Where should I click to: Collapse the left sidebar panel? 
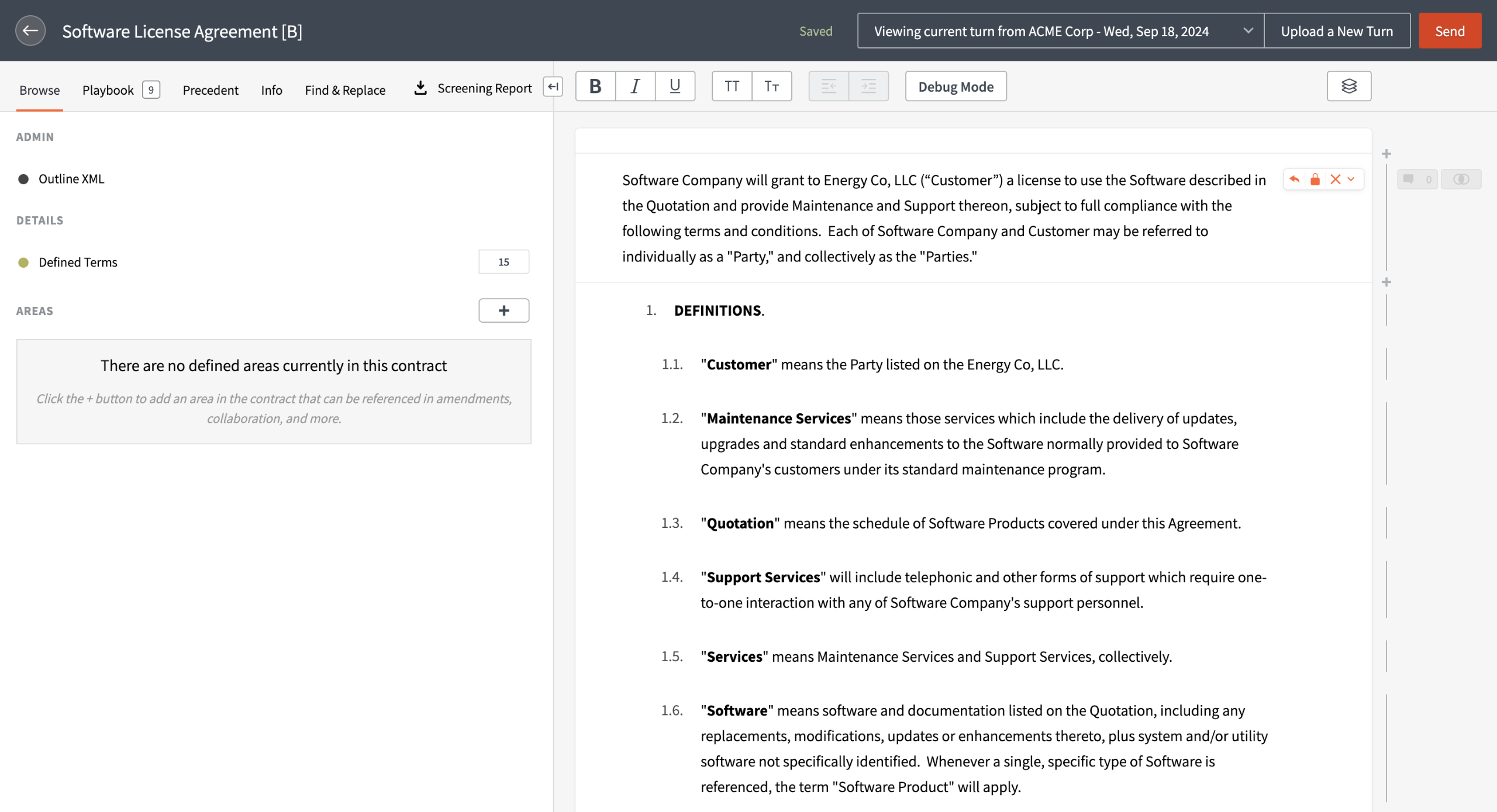[553, 87]
